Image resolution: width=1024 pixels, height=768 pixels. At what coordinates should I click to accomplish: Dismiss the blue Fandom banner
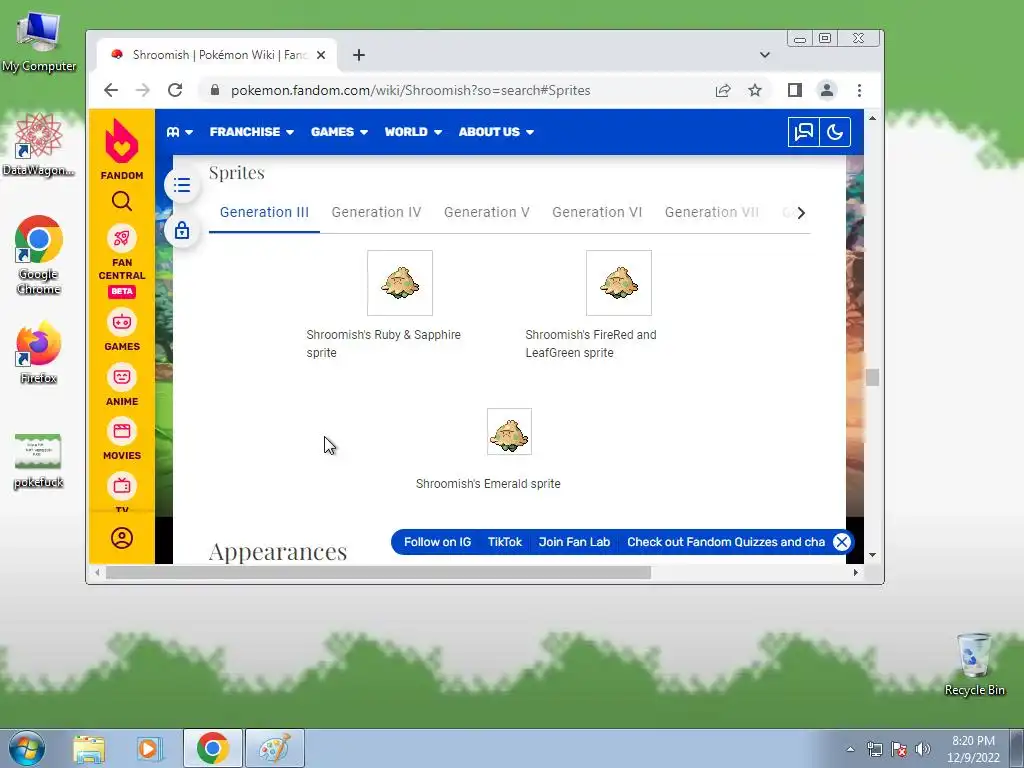[x=842, y=542]
